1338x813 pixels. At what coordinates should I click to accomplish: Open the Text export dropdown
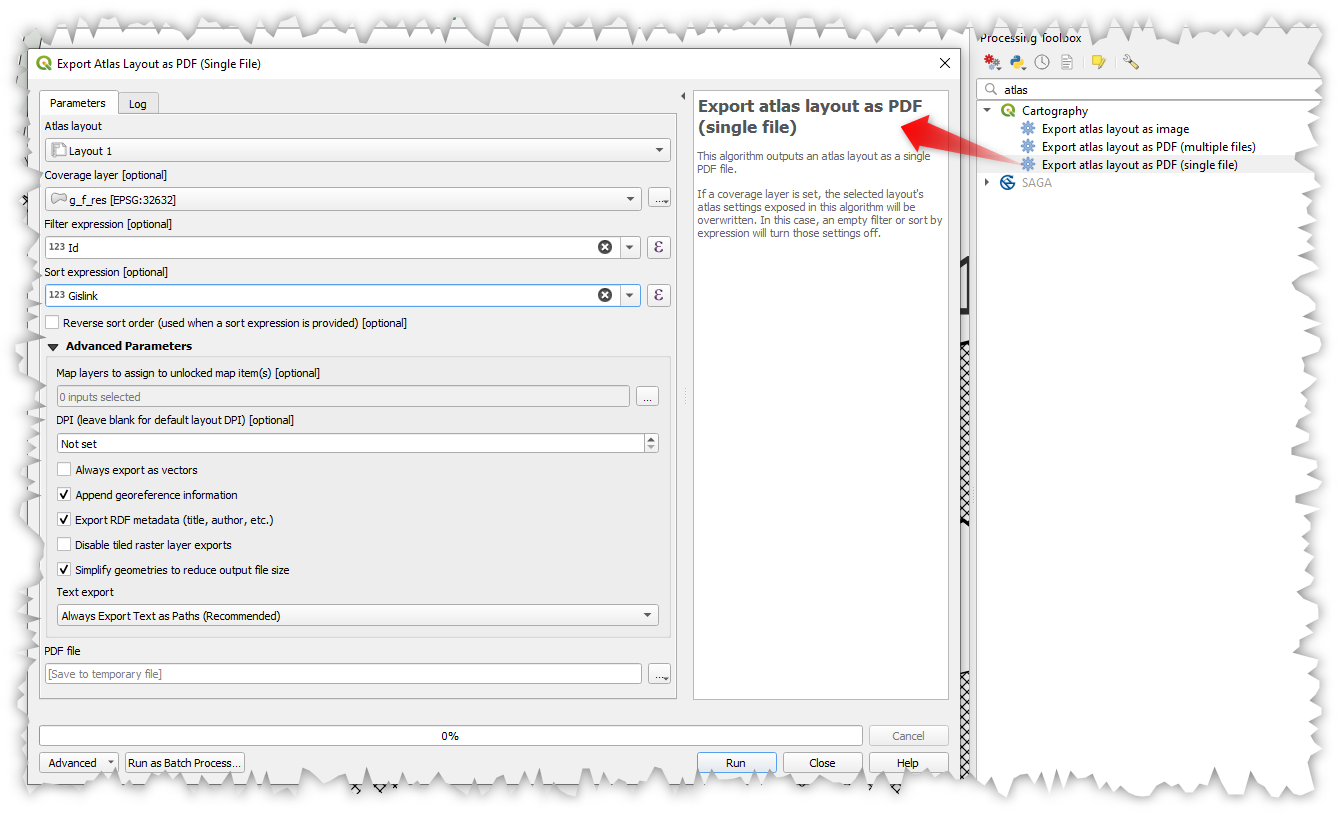pyautogui.click(x=357, y=616)
